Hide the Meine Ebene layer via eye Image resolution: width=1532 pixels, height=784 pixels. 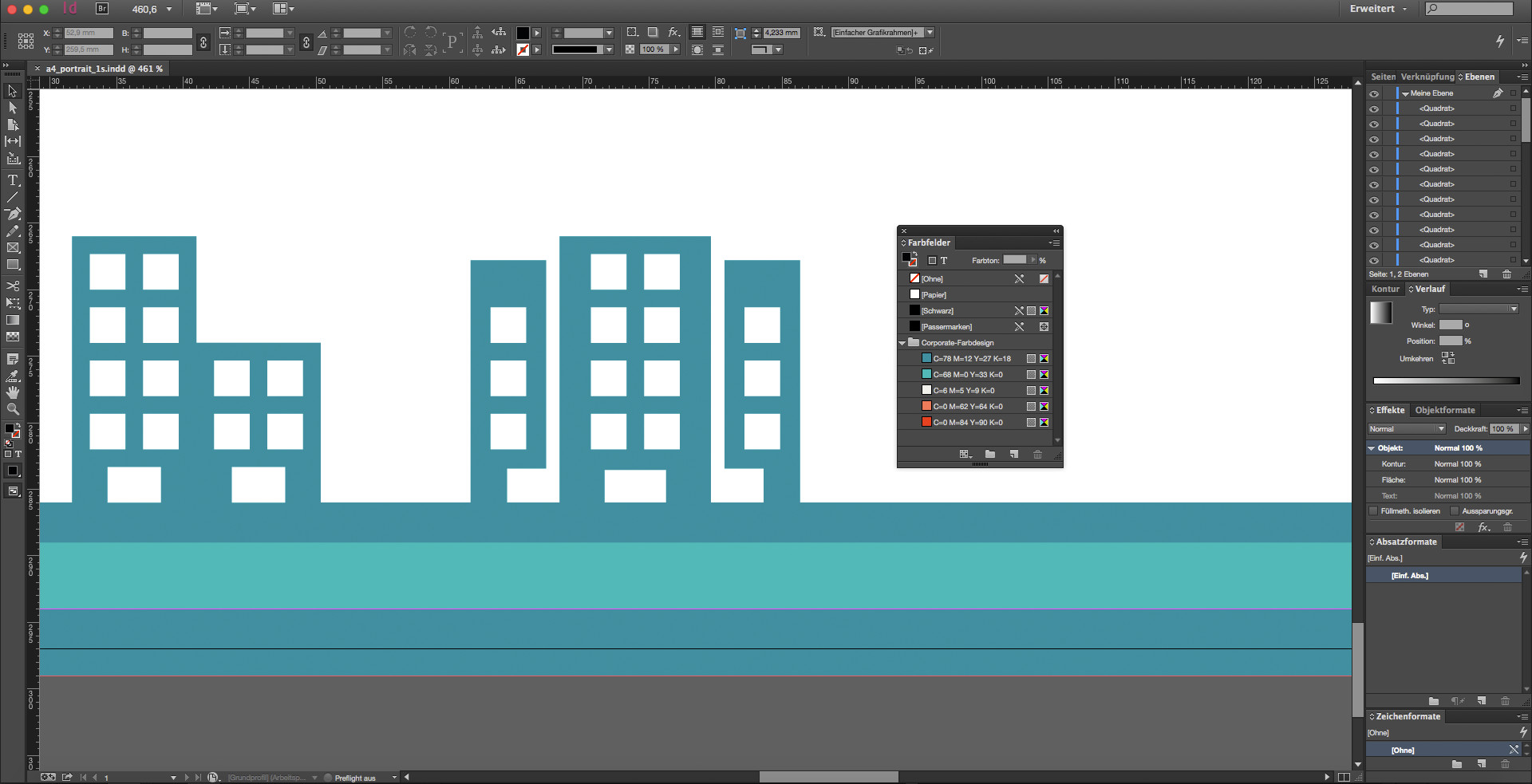point(1374,93)
